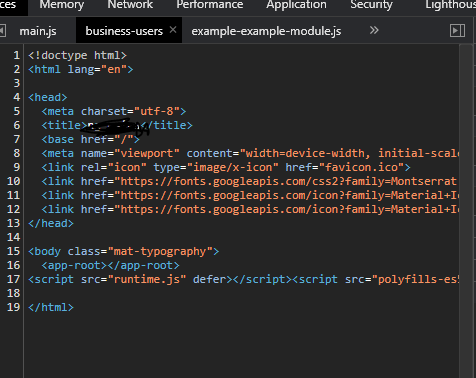The height and width of the screenshot is (378, 476).
Task: Click the Montserrat font link on line 10
Action: (x=250, y=181)
